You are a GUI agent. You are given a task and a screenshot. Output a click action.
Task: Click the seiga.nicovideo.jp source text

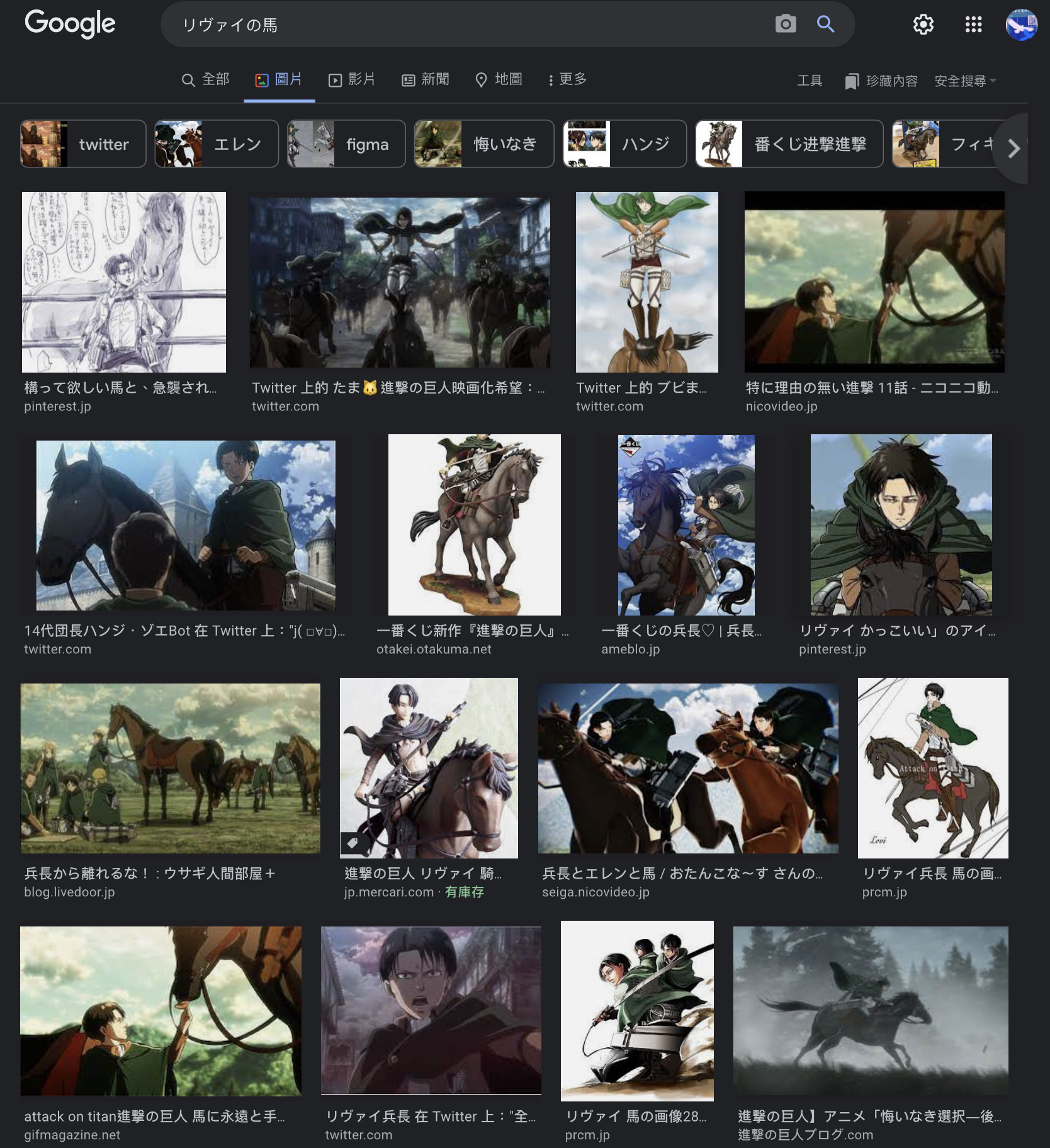596,892
